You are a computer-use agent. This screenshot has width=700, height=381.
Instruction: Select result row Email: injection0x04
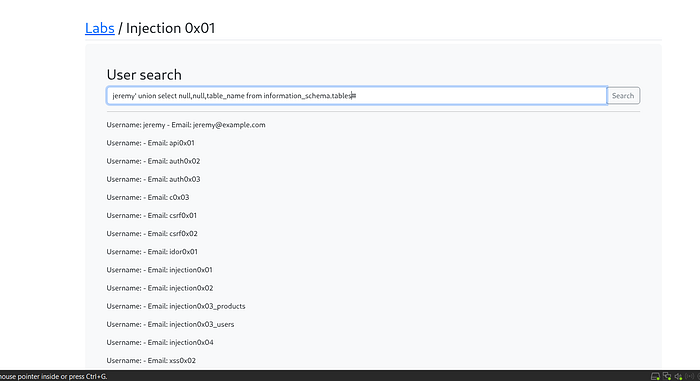160,342
